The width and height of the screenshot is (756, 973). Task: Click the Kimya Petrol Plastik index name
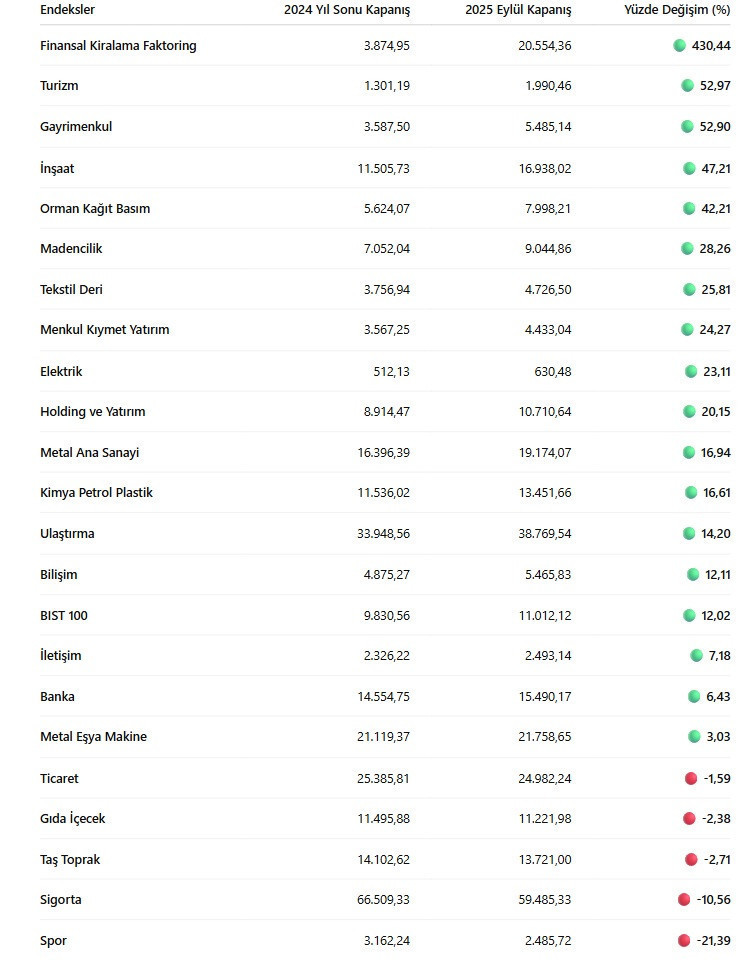96,493
